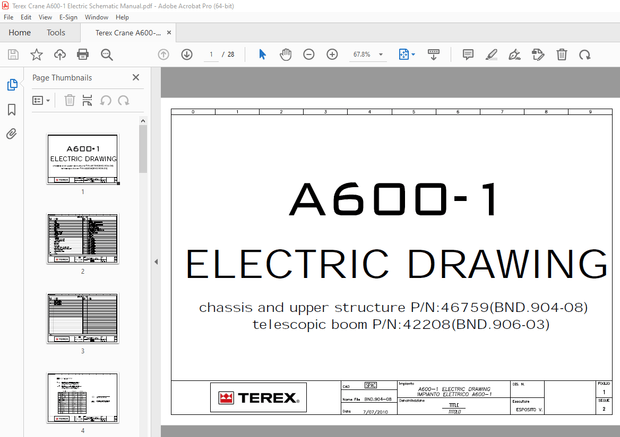Open the Attachments paperclip panel
Image resolution: width=620 pixels, height=437 pixels.
(x=11, y=134)
